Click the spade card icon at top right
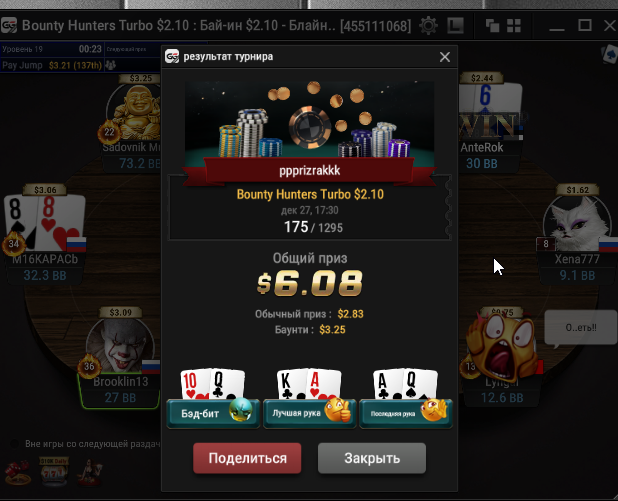Viewport: 618px width, 501px height. [x=609, y=54]
